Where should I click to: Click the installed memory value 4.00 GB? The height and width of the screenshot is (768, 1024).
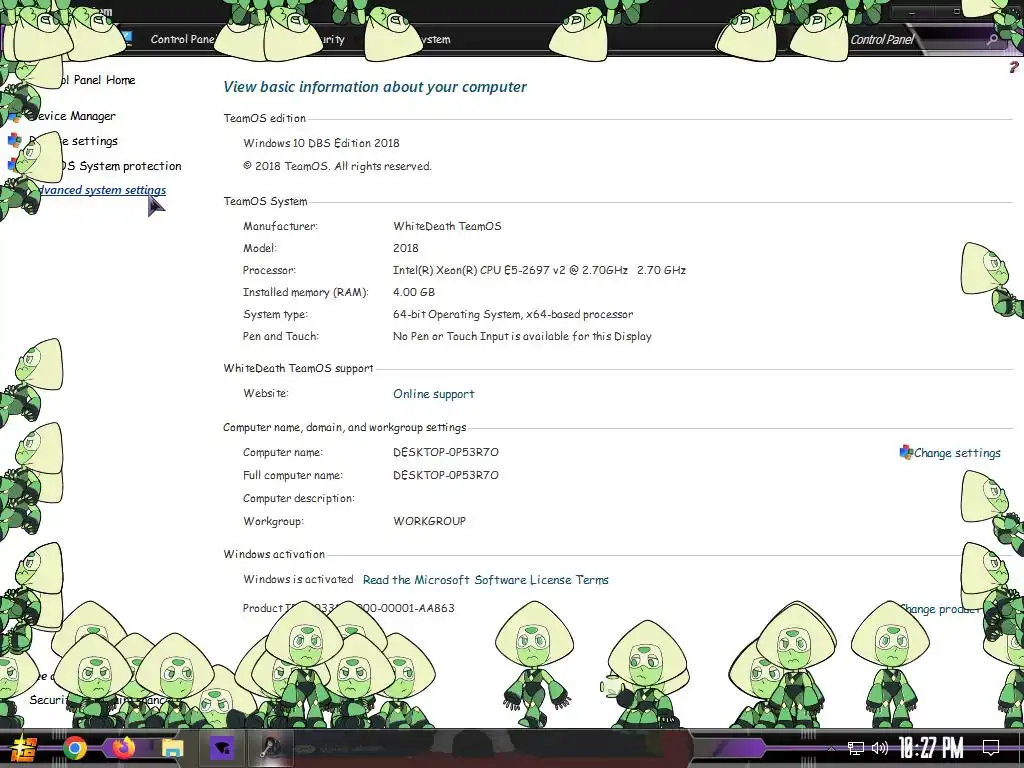[x=413, y=292]
